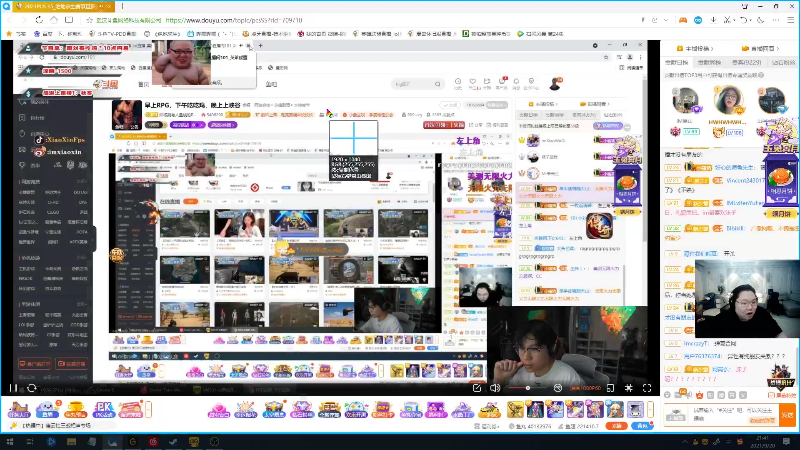Click the orange recharge button below gifts
This screenshot has height=450, width=800.
click(616, 426)
